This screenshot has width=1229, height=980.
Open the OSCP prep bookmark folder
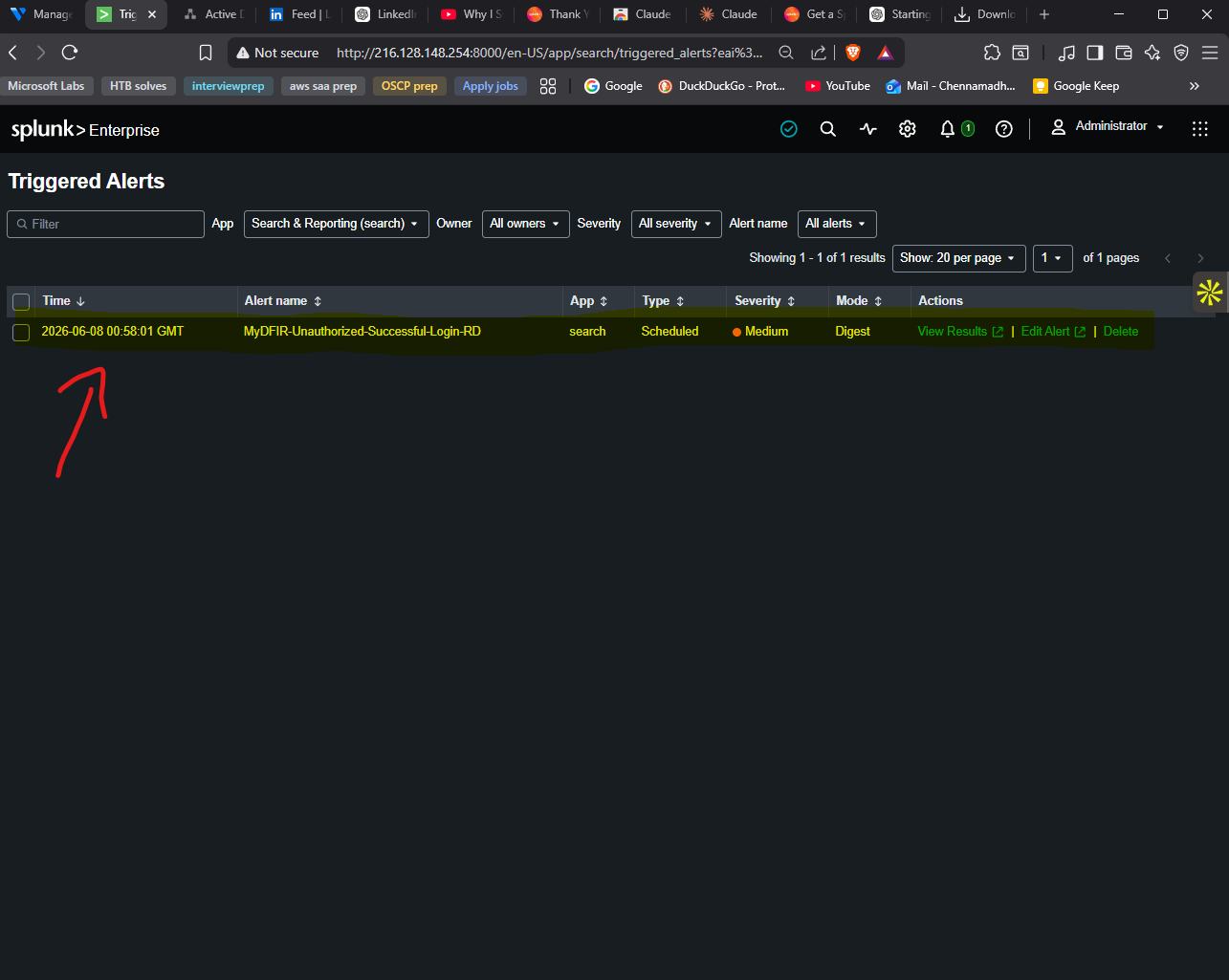[x=409, y=86]
